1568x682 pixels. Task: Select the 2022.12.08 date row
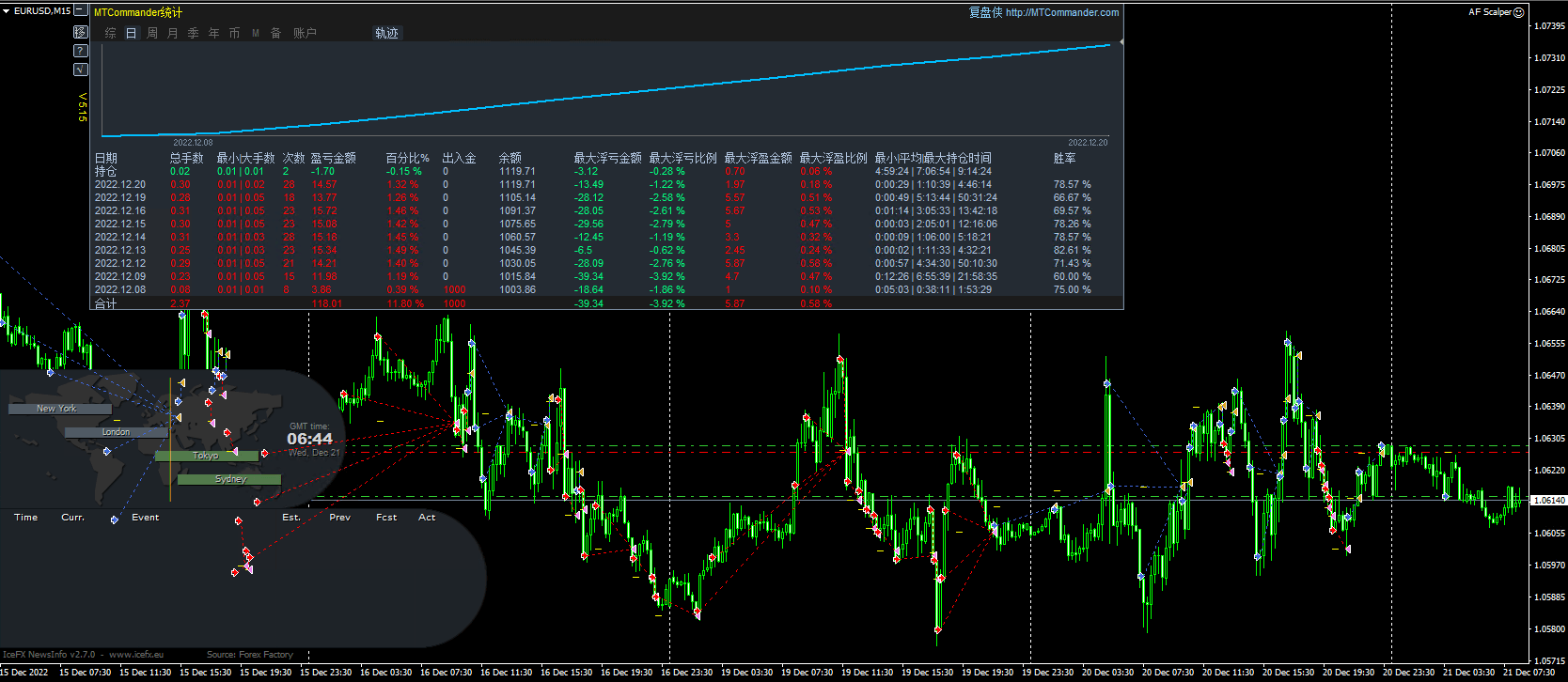120,289
